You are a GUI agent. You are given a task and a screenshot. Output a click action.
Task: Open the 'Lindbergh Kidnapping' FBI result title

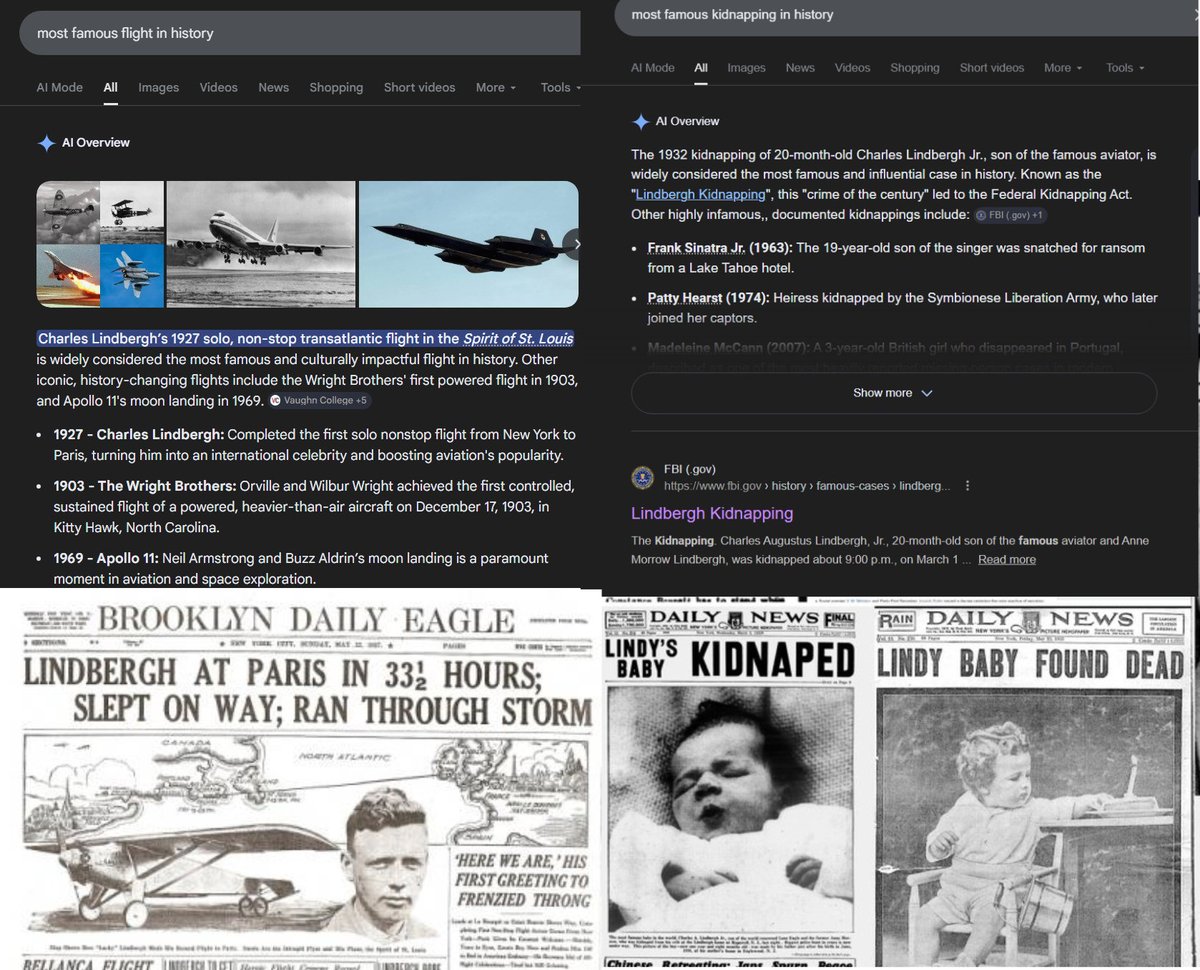[712, 514]
